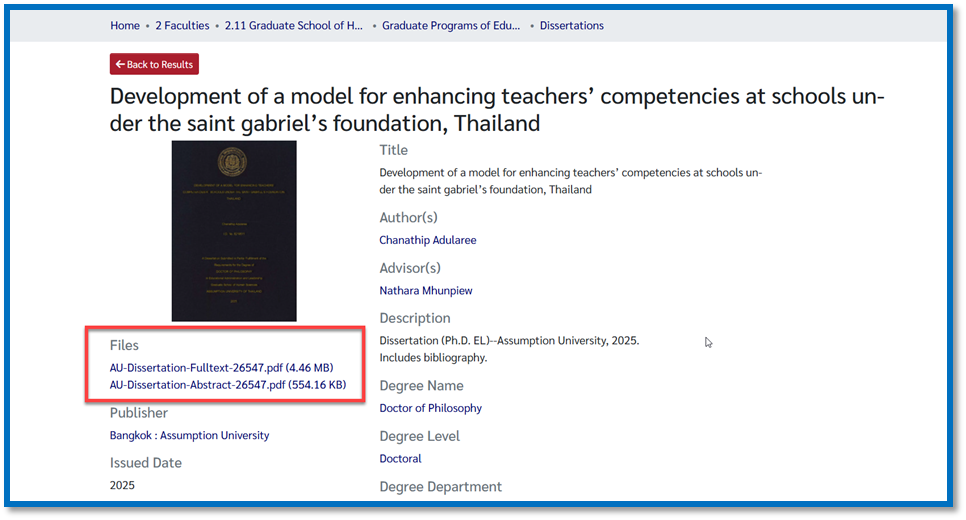Click the issued date value 2025
966x520 pixels.
pyautogui.click(x=122, y=485)
